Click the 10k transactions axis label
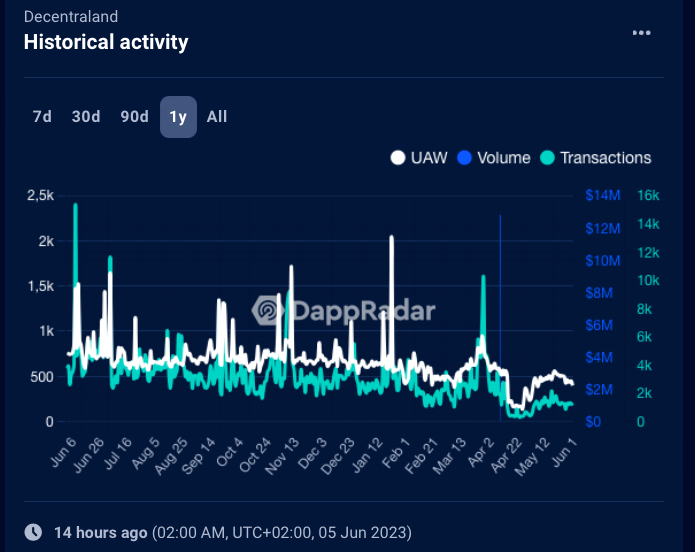This screenshot has width=695, height=552. [648, 280]
